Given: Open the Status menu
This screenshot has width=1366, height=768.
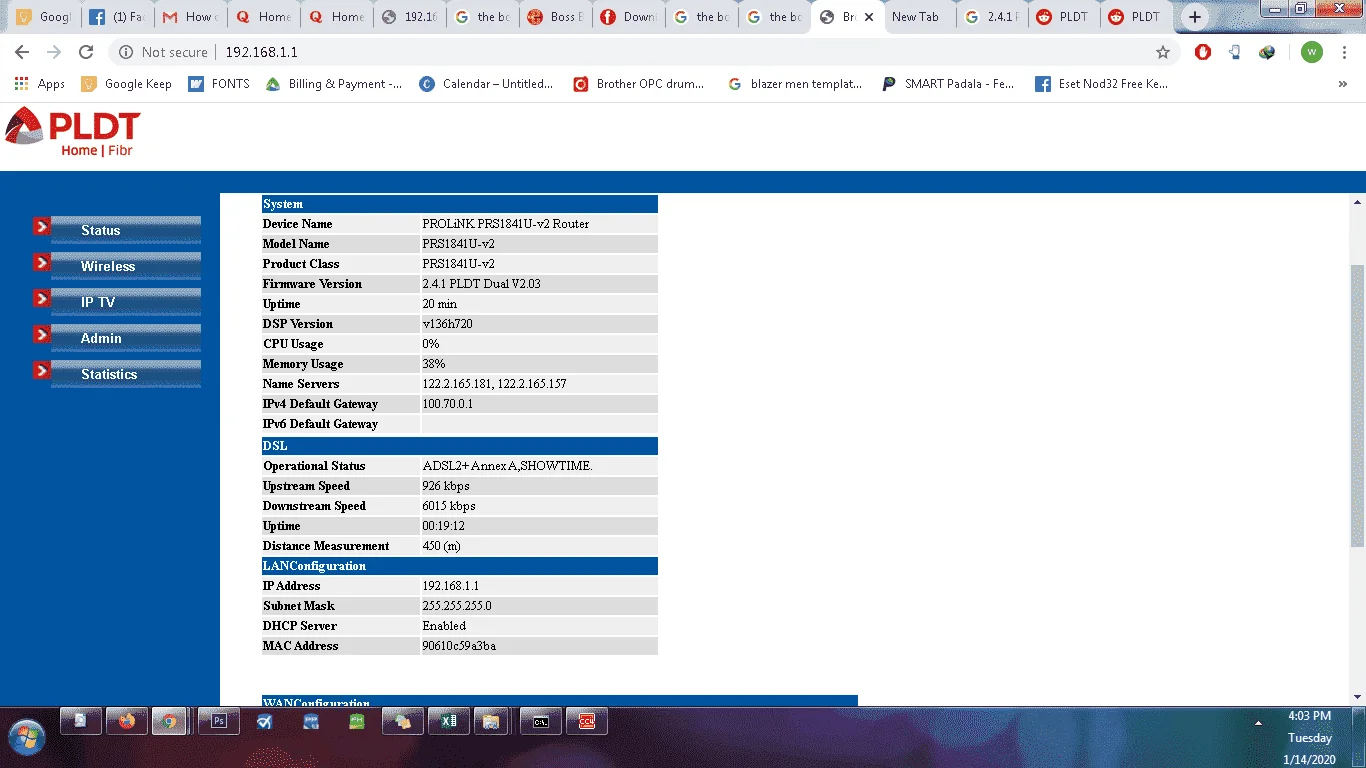Looking at the screenshot, I should (x=126, y=230).
